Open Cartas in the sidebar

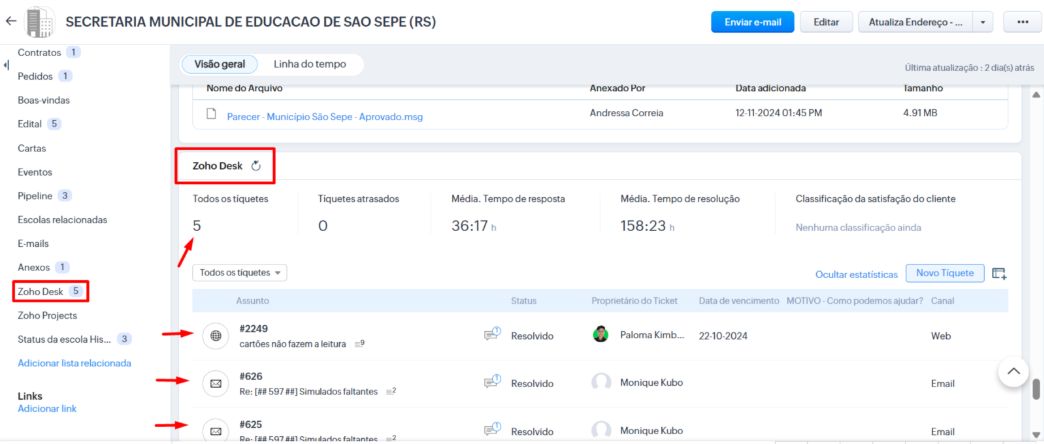pyautogui.click(x=31, y=148)
